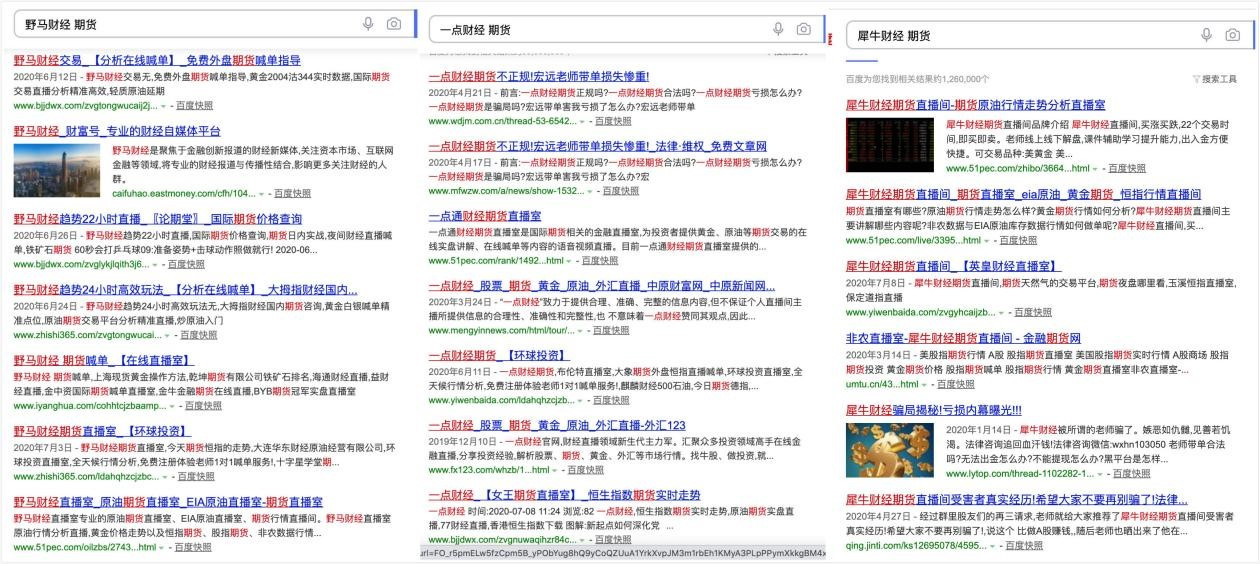The image size is (1260, 564).
Task: Open 百度快照 for caifuhao.eastmoney.com result
Action: (293, 193)
